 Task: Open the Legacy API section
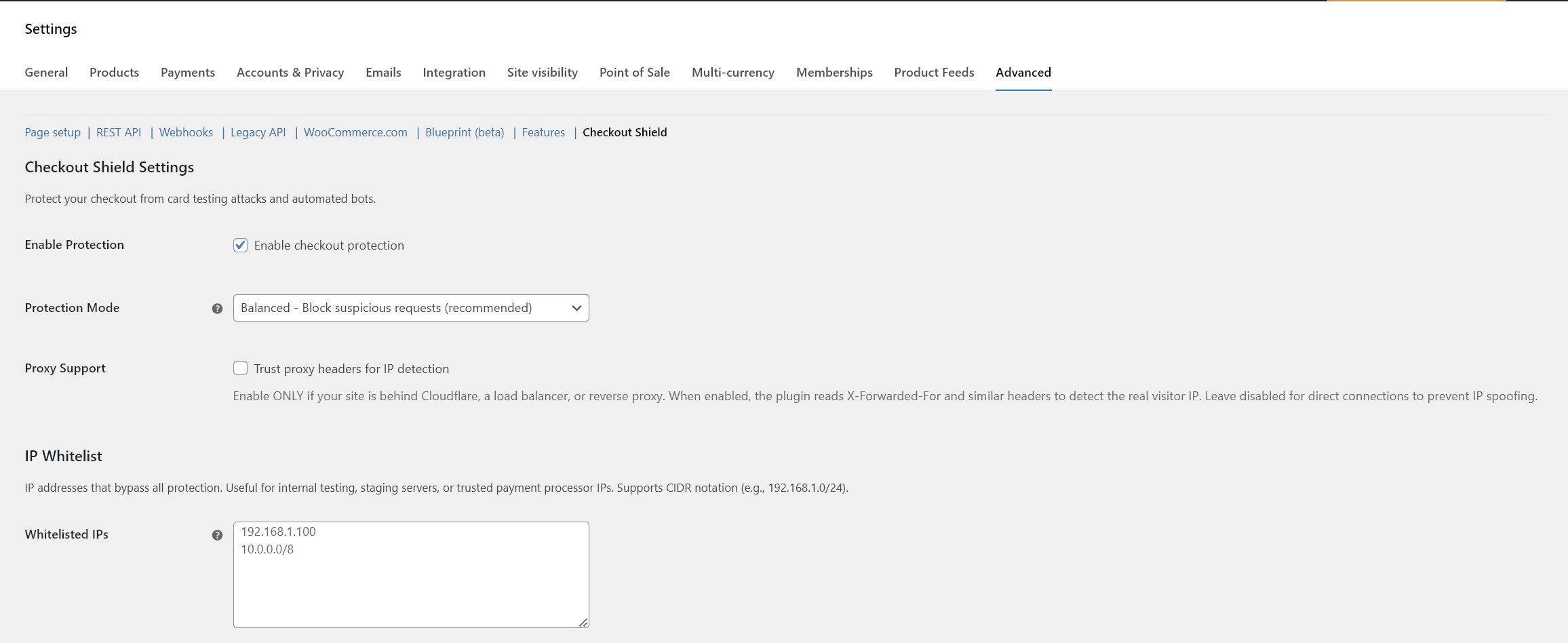tap(258, 132)
